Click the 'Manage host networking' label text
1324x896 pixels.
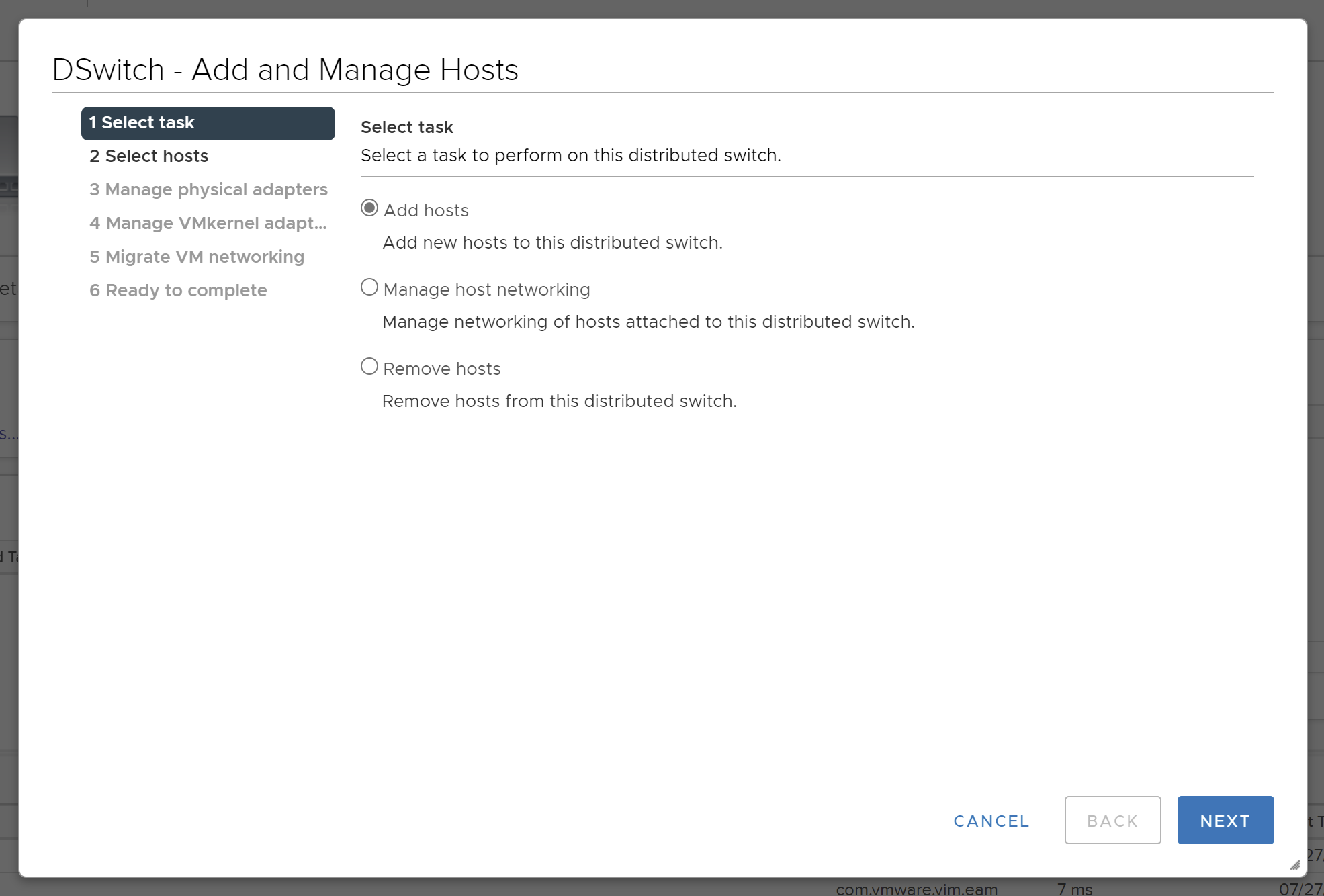click(486, 290)
